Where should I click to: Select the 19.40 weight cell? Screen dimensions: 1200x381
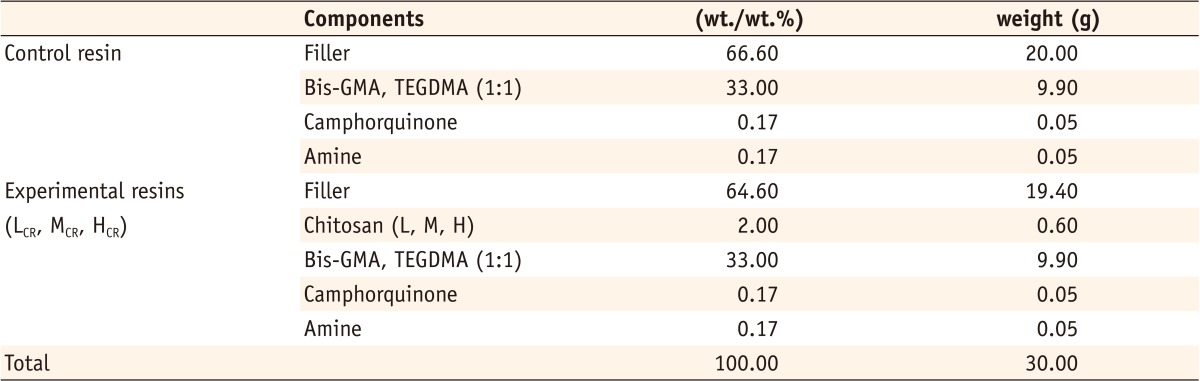(x=1050, y=191)
